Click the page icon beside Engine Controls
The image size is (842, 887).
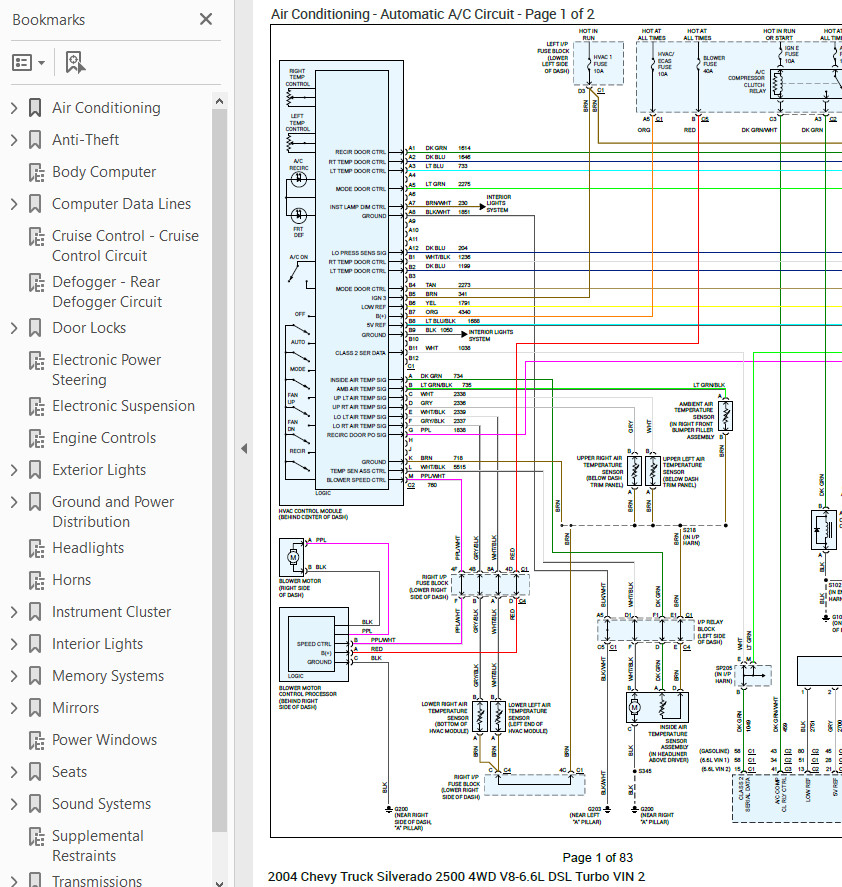click(34, 437)
